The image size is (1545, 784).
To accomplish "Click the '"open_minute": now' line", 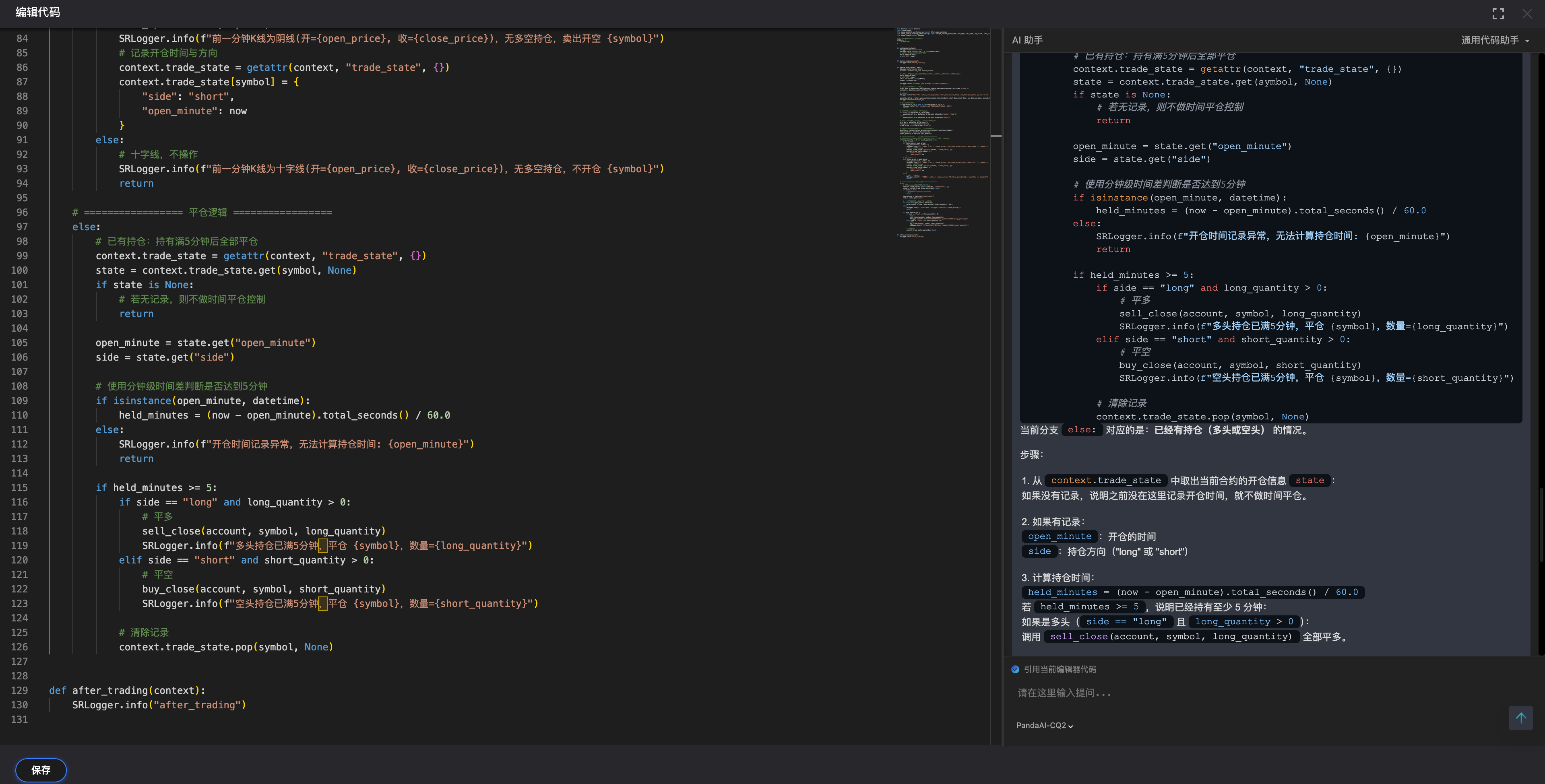I will [x=194, y=111].
